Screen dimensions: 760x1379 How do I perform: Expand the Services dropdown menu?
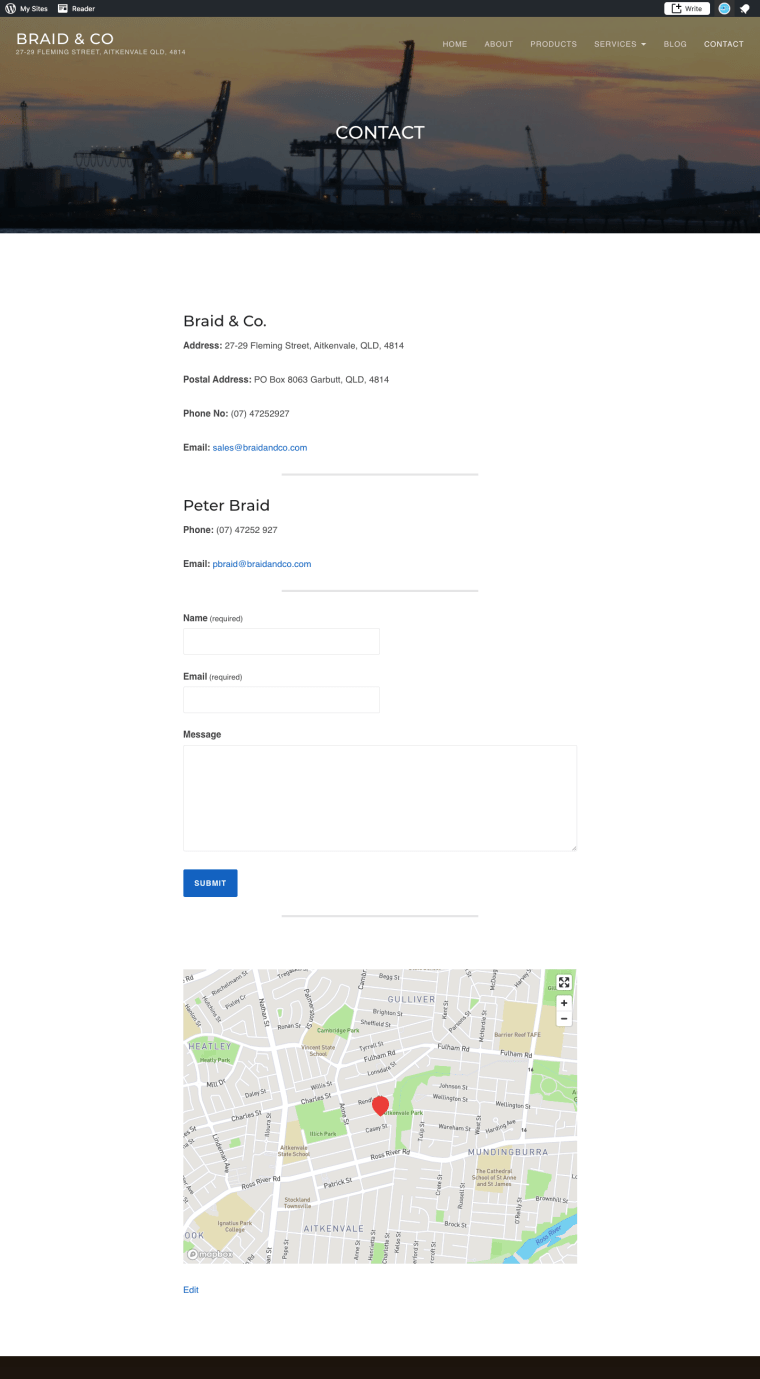[x=620, y=44]
